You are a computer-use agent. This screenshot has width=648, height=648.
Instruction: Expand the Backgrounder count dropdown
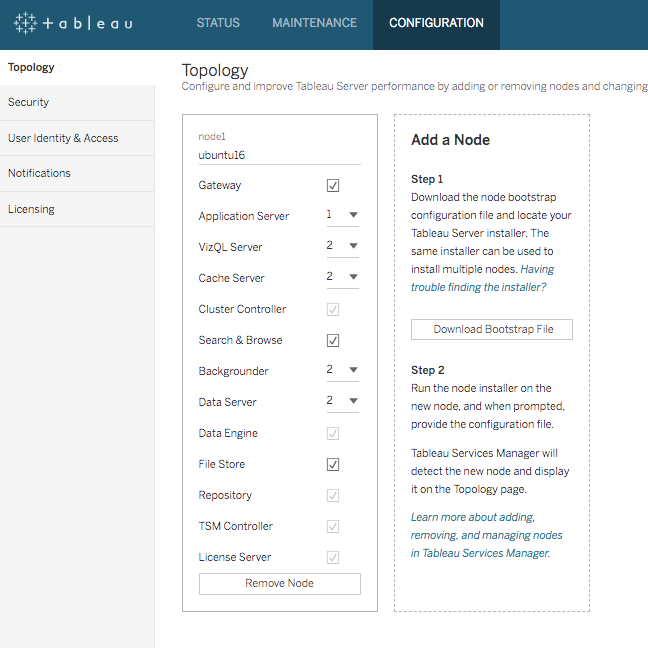coord(343,370)
